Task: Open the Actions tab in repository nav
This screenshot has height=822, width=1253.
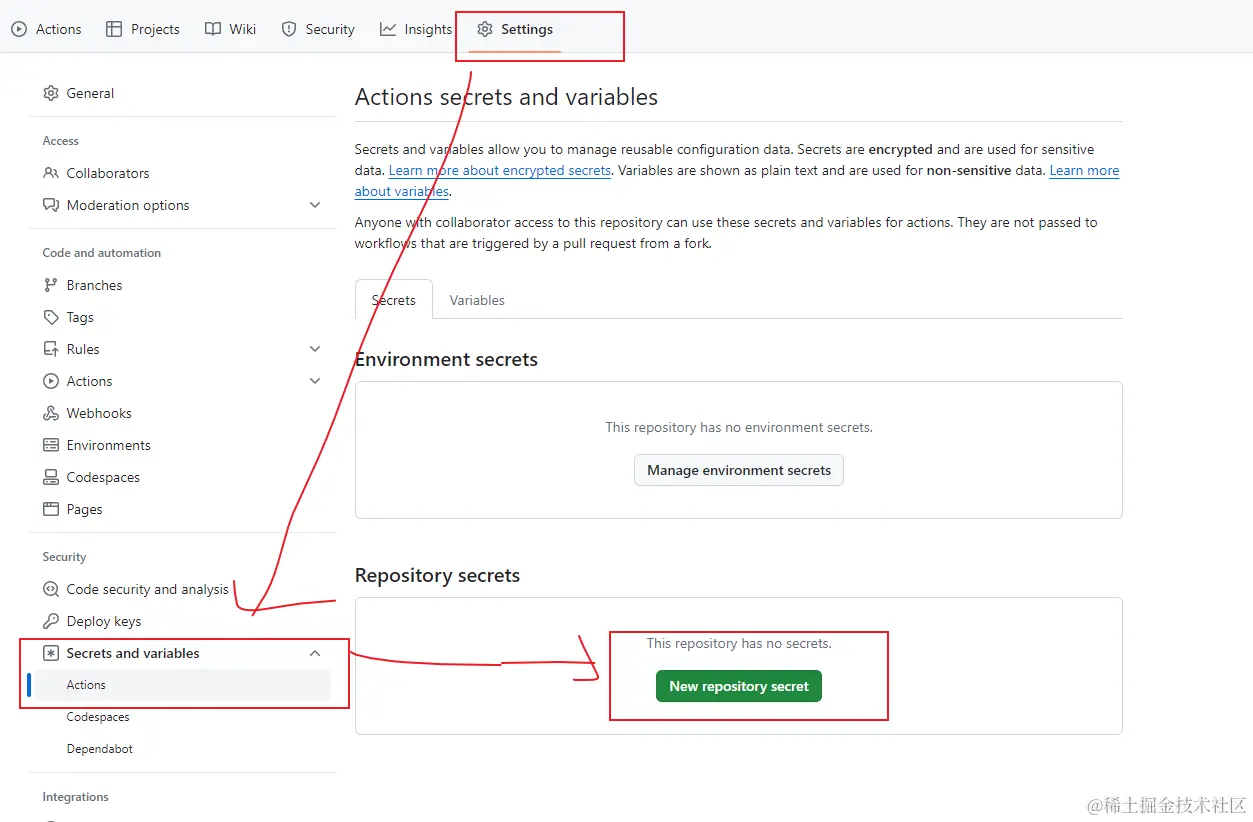Action: pyautogui.click(x=46, y=29)
